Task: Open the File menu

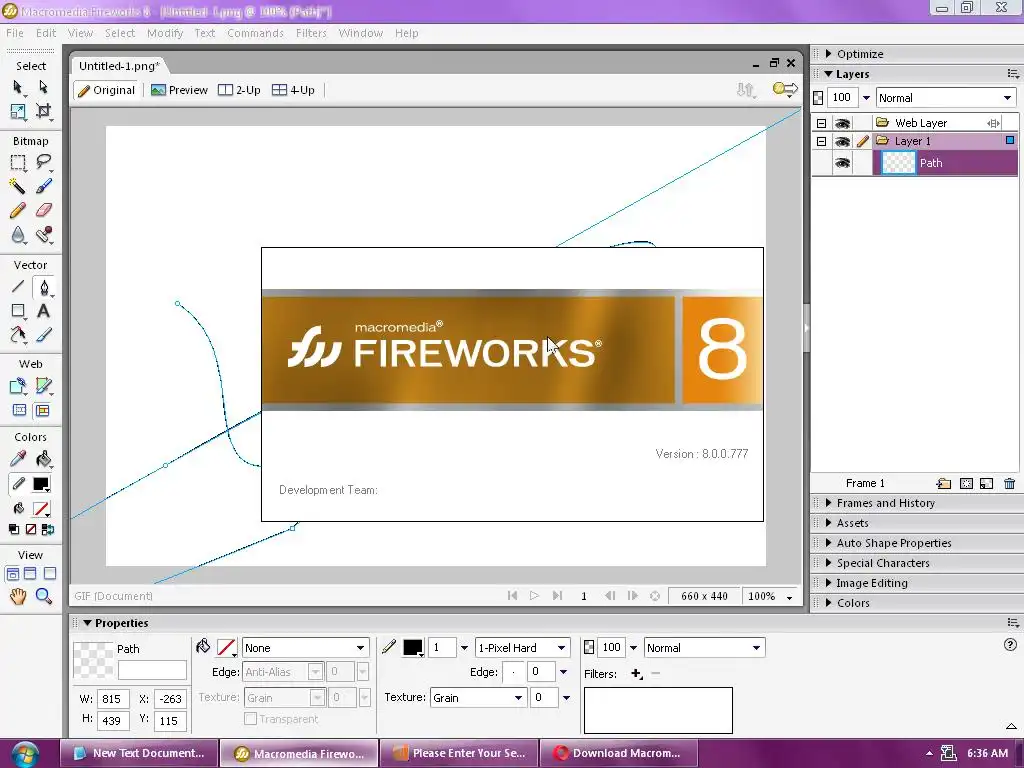Action: pyautogui.click(x=14, y=33)
